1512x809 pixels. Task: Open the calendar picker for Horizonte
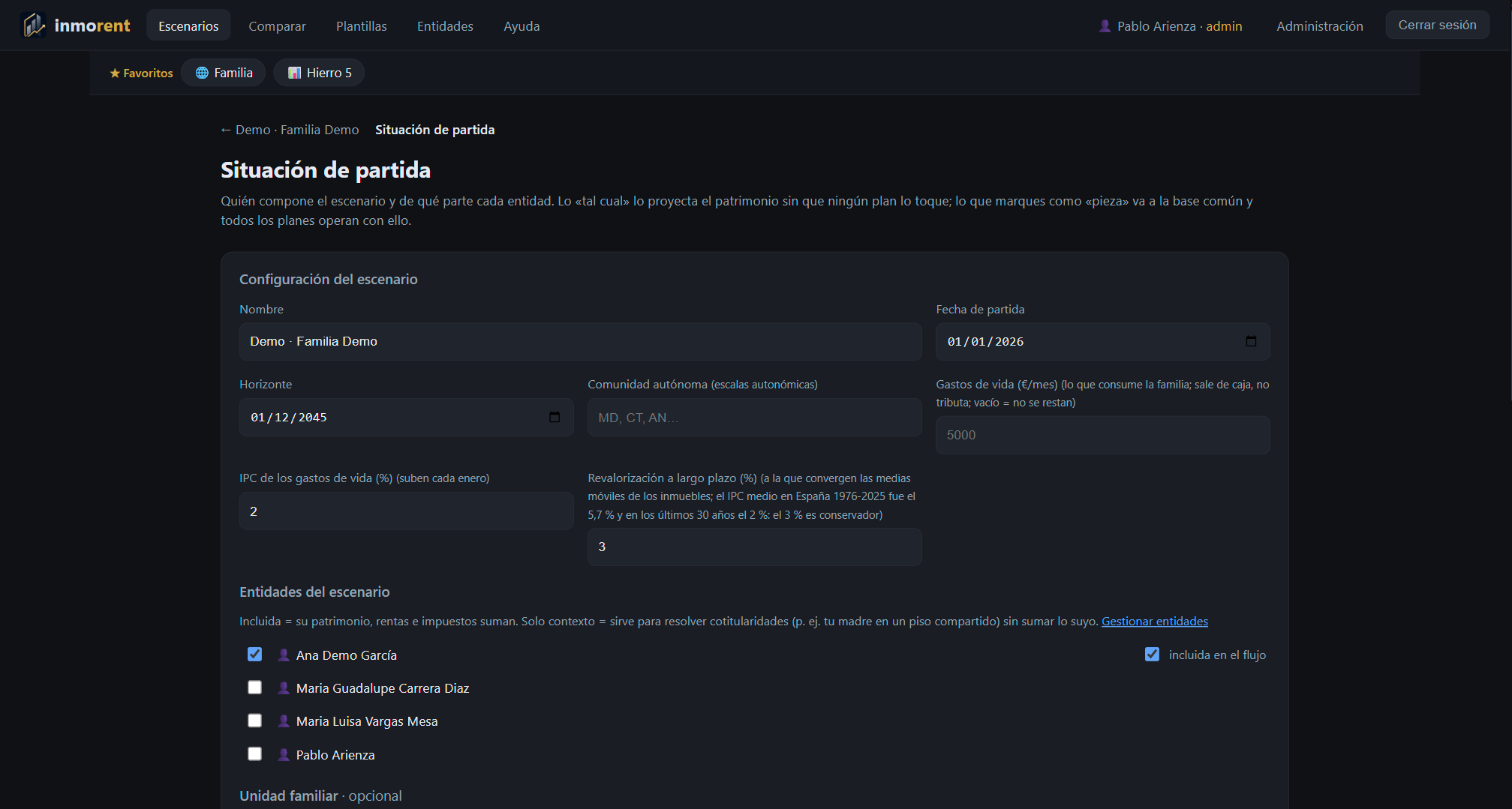555,417
